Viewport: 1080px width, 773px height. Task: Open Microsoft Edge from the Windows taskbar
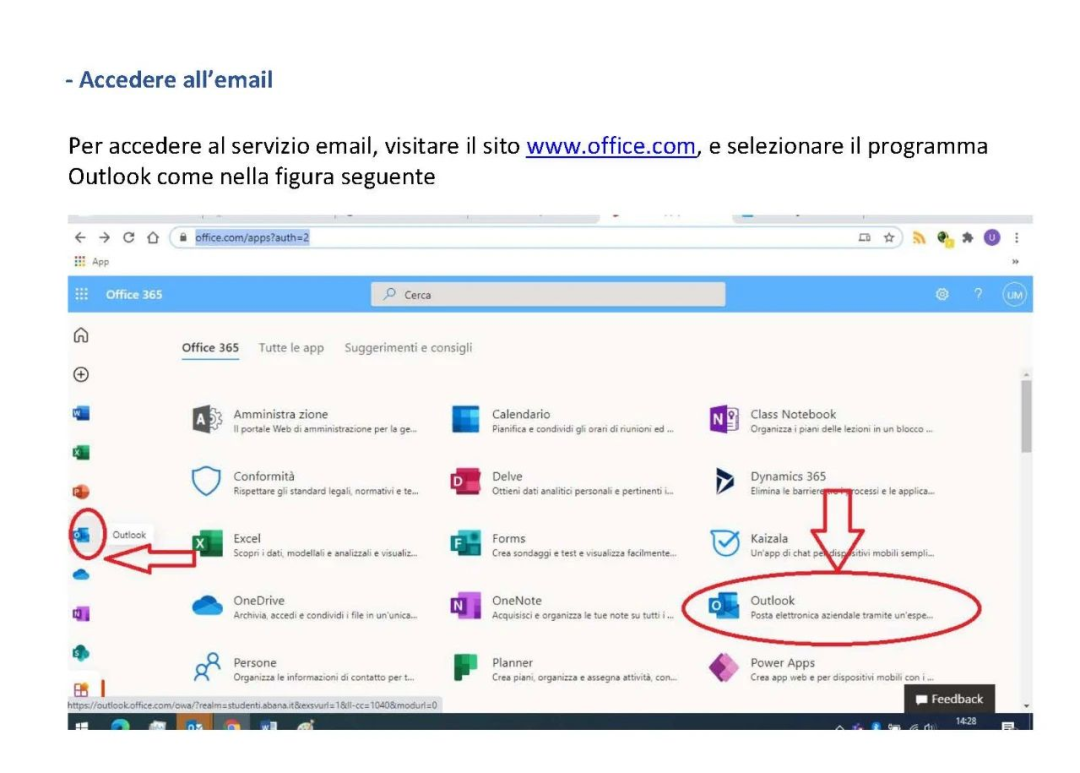click(x=120, y=725)
